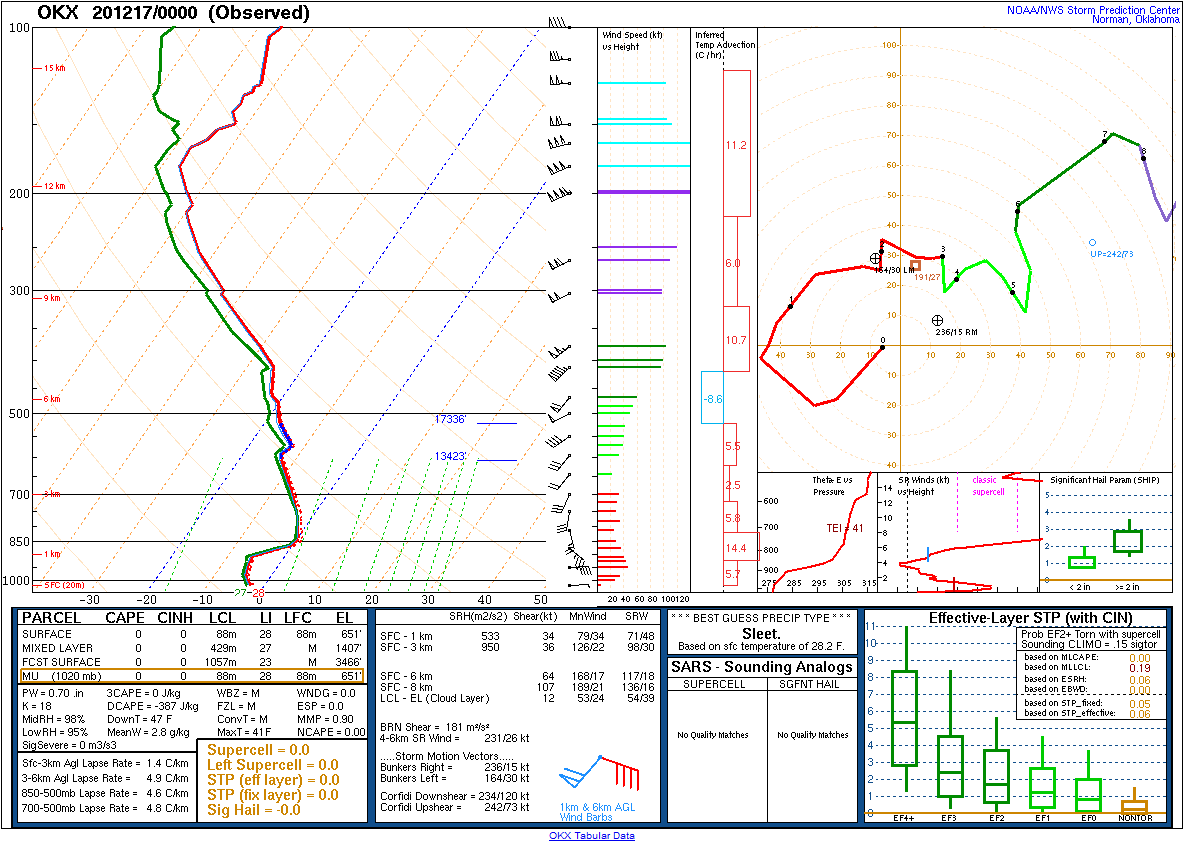Click the LCL - EL (Cloud Layer) row

[517, 698]
